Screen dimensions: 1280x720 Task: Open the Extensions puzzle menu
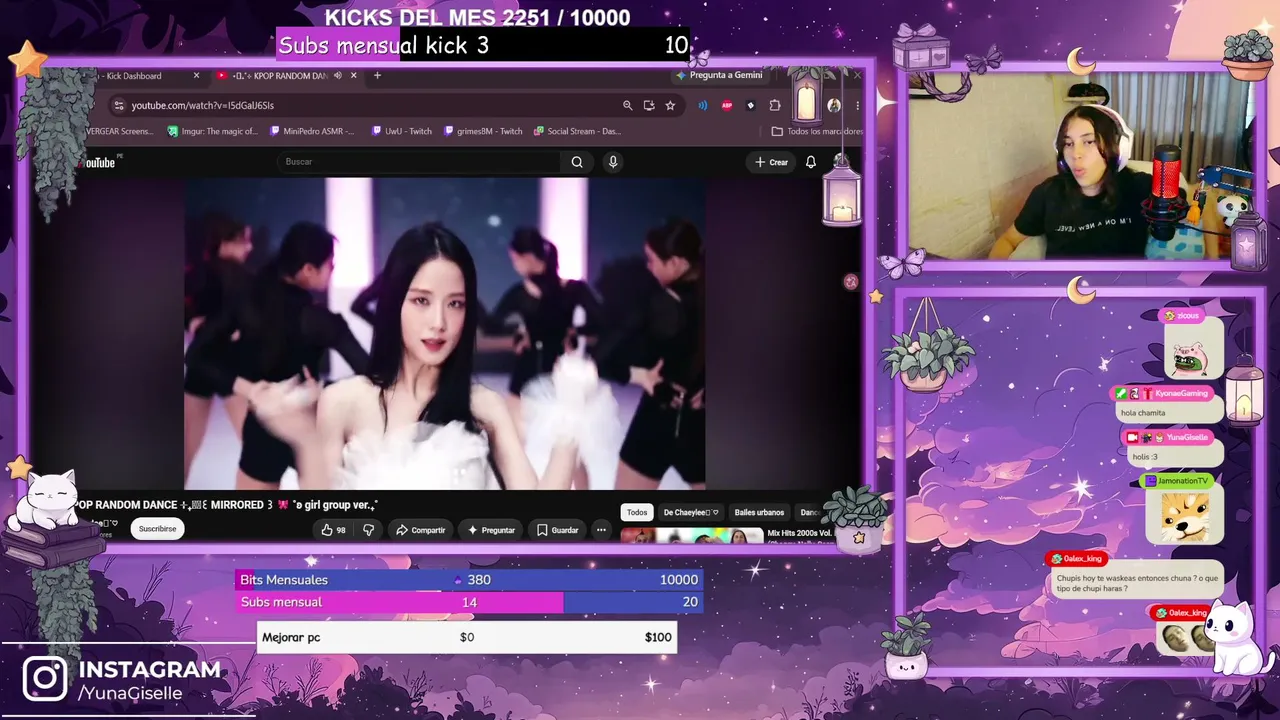pyautogui.click(x=775, y=105)
